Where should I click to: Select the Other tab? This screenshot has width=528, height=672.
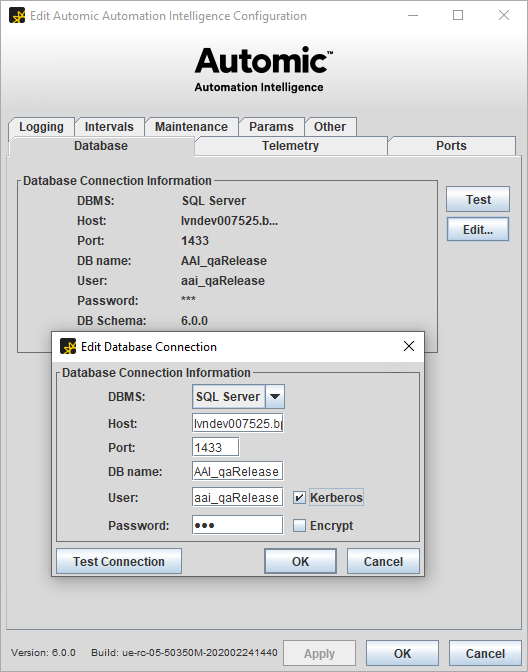330,127
